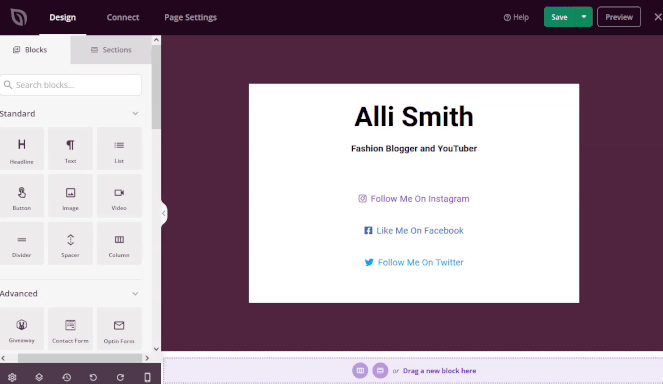This screenshot has width=663, height=384.
Task: Select the Headline block
Action: [x=22, y=148]
